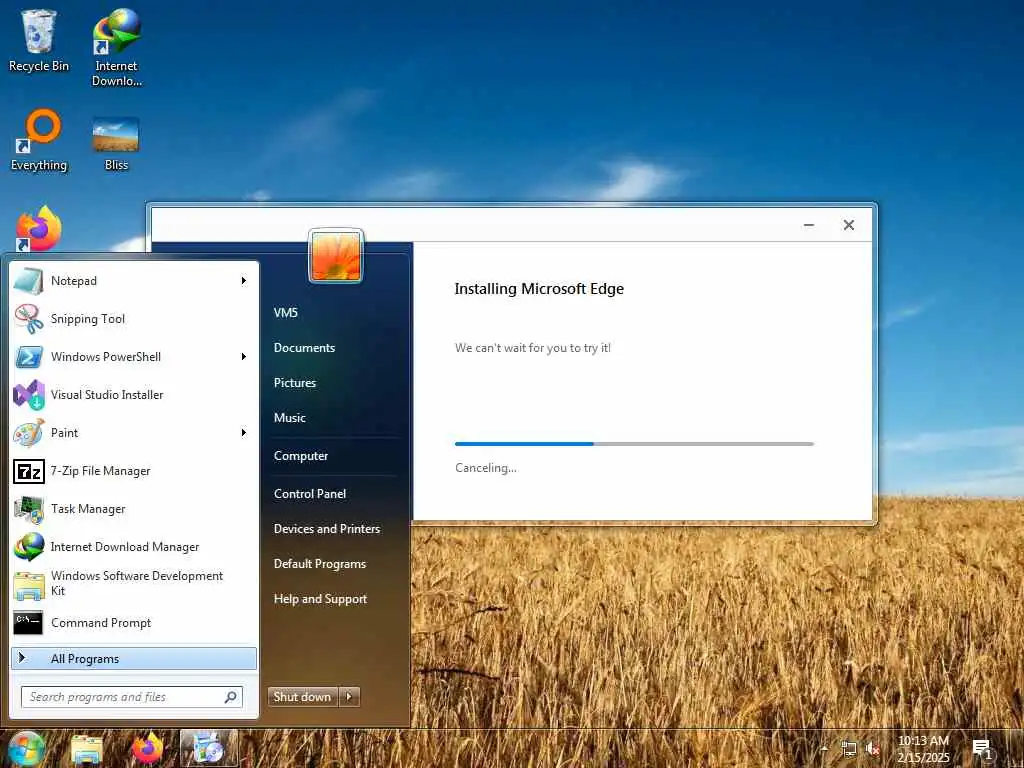The image size is (1024, 768).
Task: Show hidden tray icons arrow
Action: (x=824, y=749)
